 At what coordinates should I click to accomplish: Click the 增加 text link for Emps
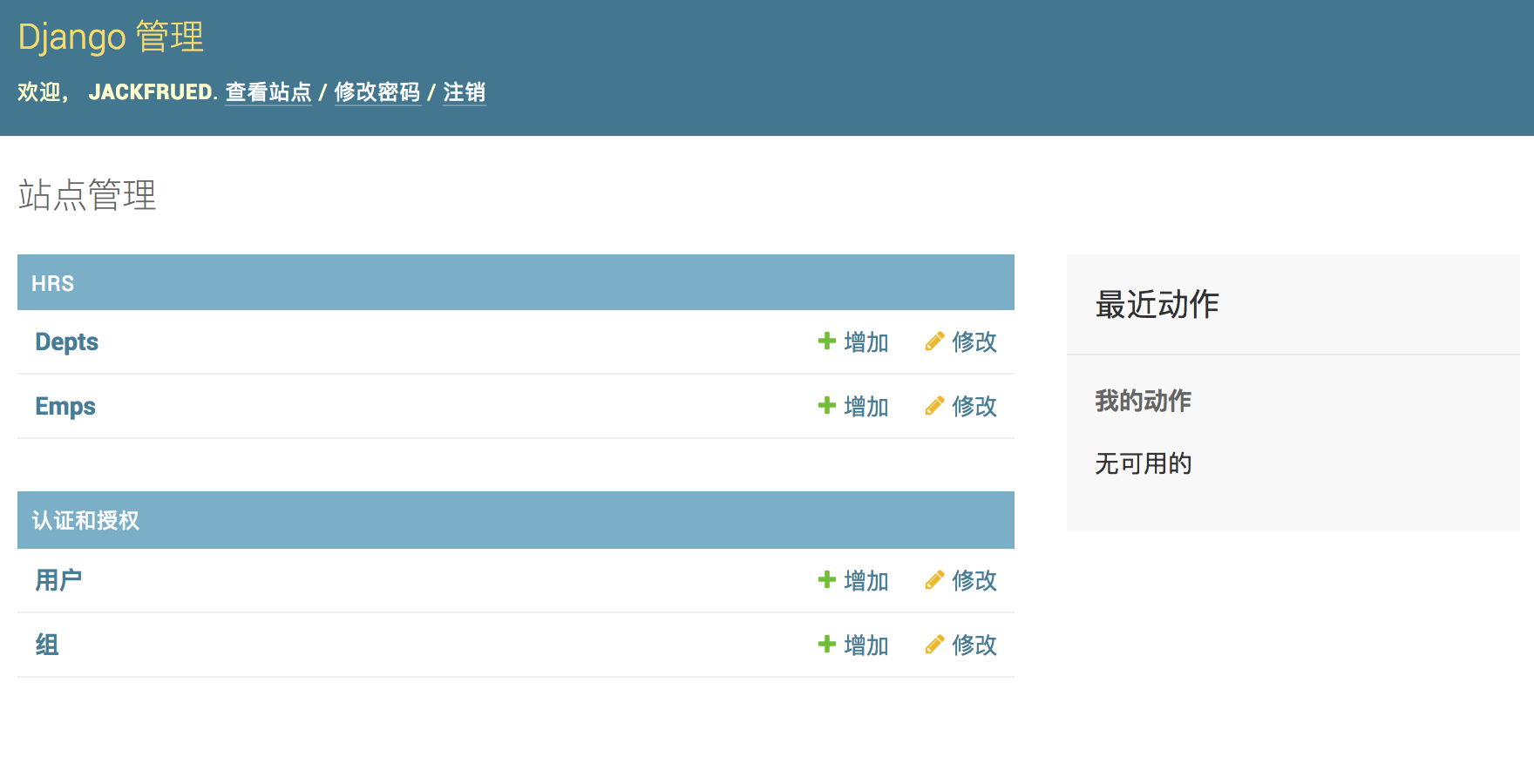click(866, 406)
